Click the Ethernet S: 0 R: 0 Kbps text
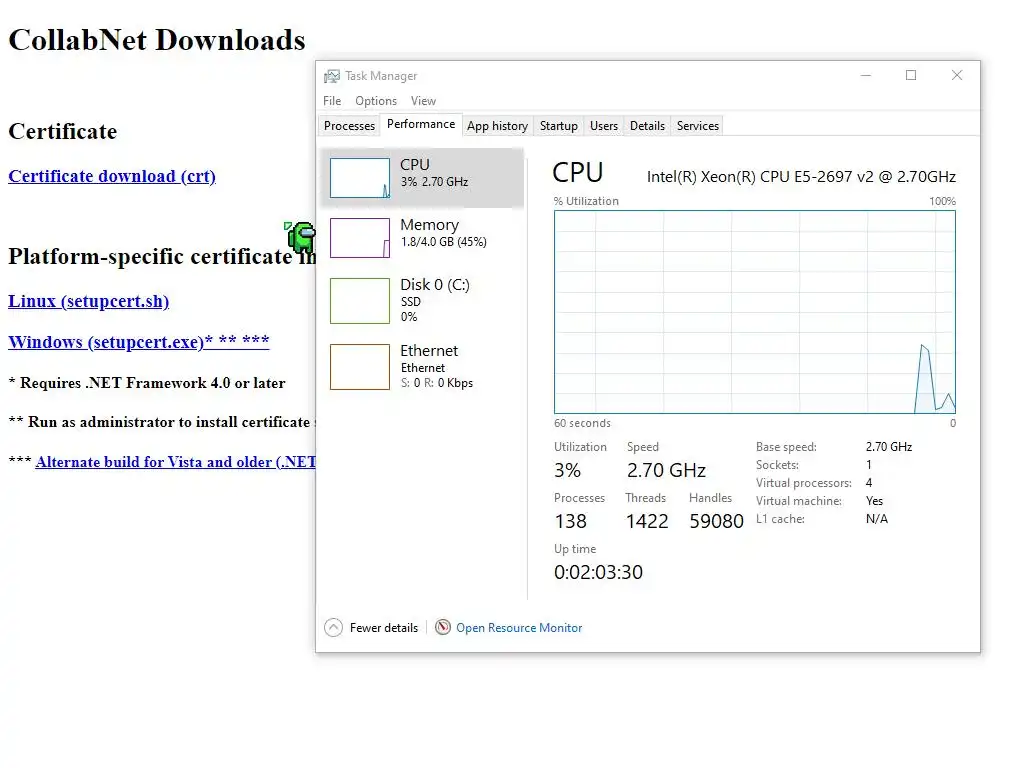This screenshot has height=768, width=1024. [x=437, y=383]
